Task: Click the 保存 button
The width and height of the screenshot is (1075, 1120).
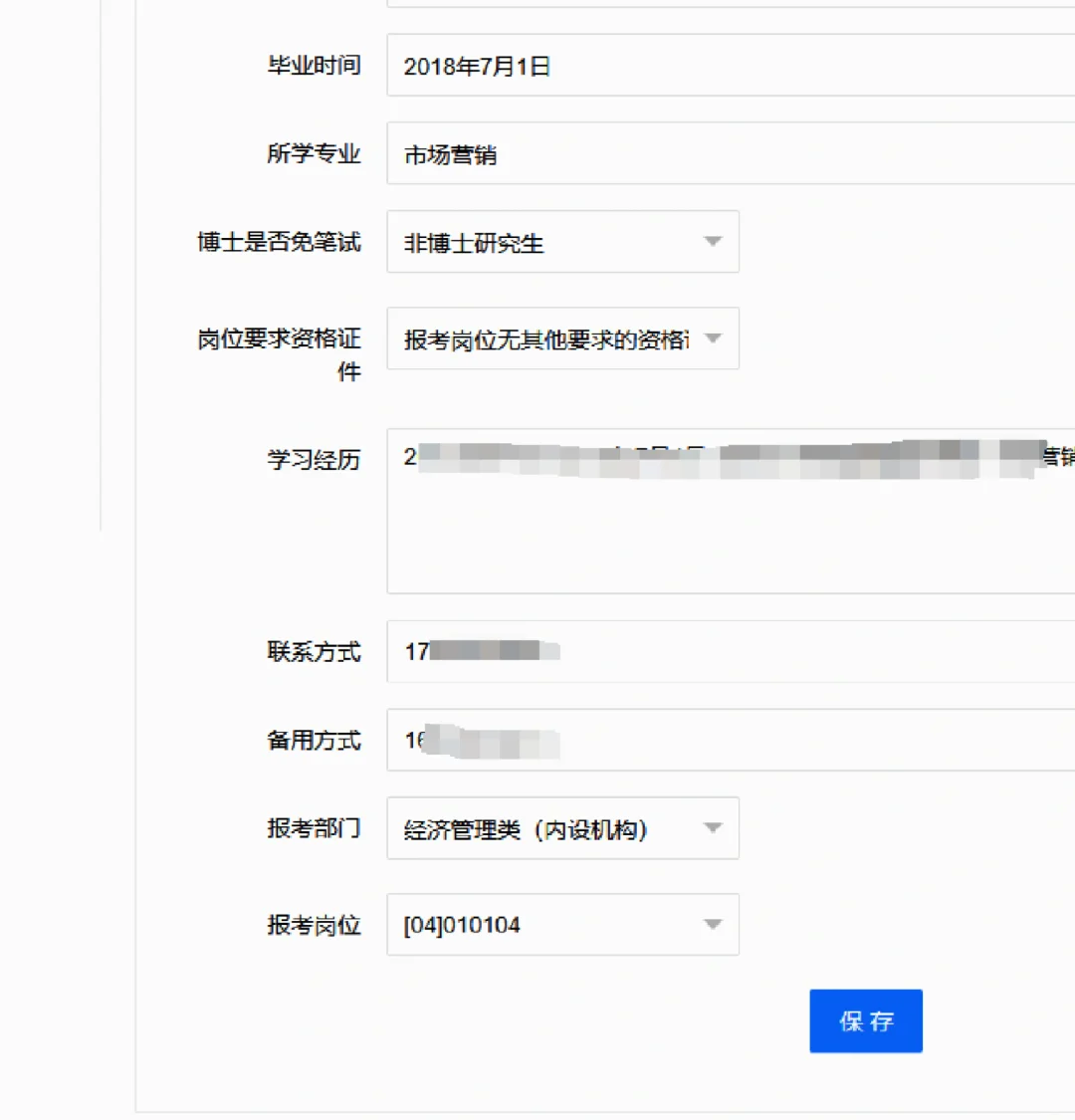Action: [x=865, y=1020]
